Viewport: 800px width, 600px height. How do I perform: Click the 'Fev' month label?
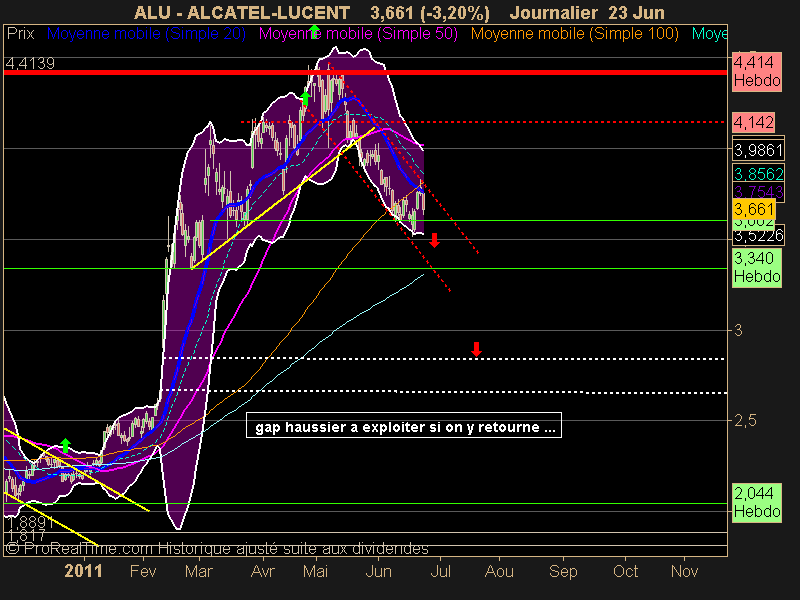(143, 571)
